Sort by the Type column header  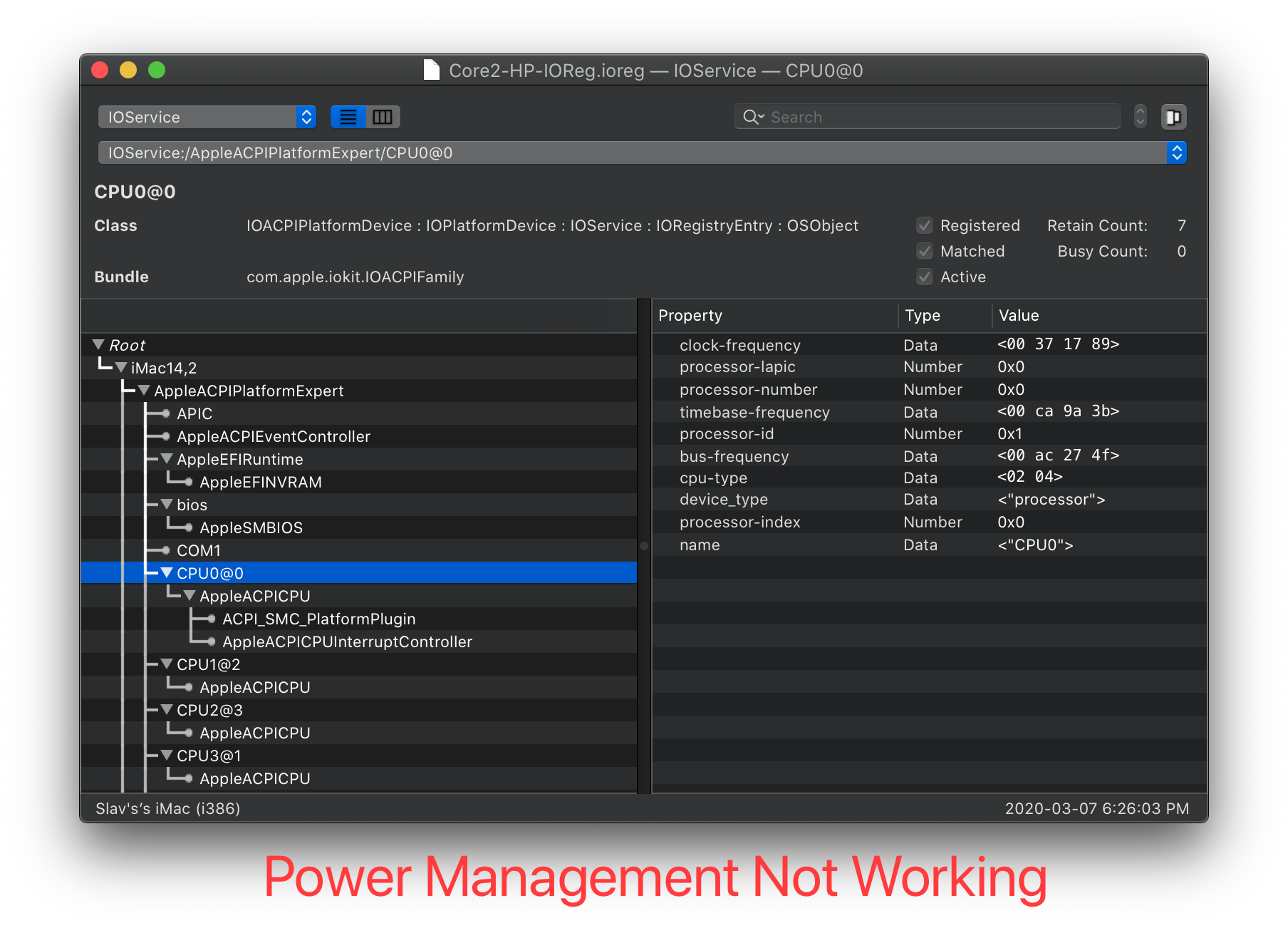click(942, 316)
